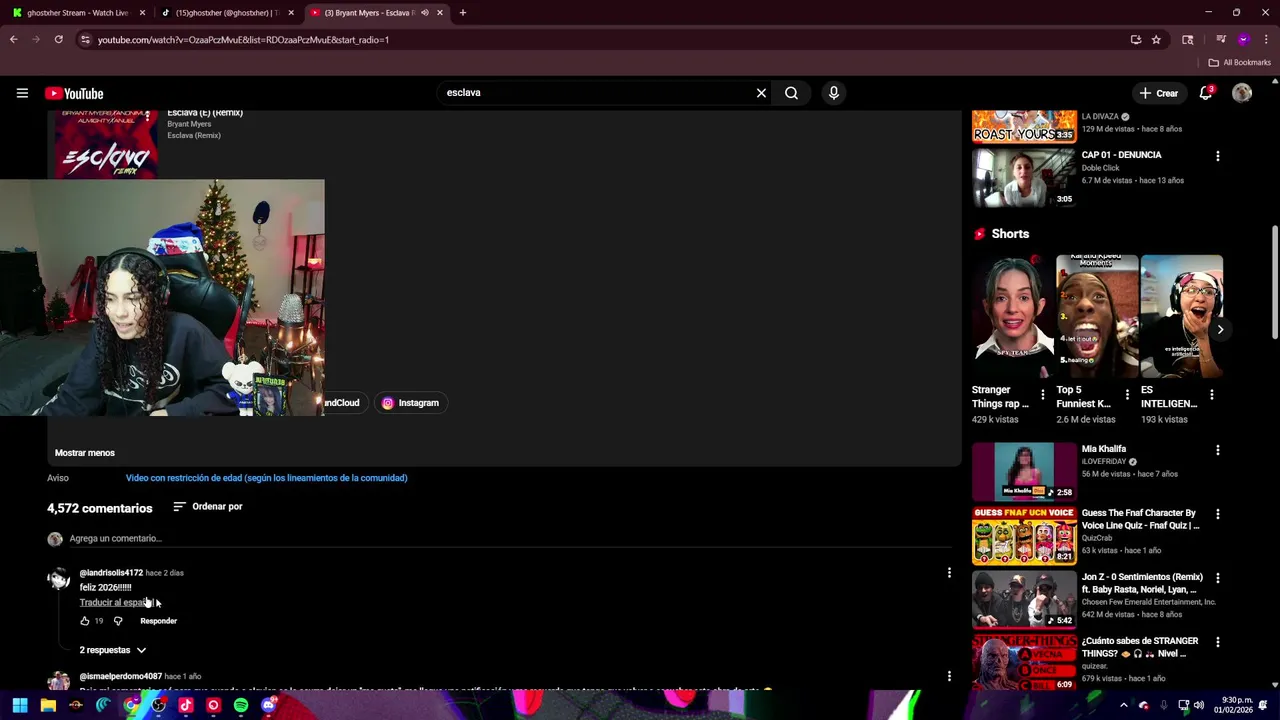
Task: Open the Crear menu
Action: (x=1159, y=93)
